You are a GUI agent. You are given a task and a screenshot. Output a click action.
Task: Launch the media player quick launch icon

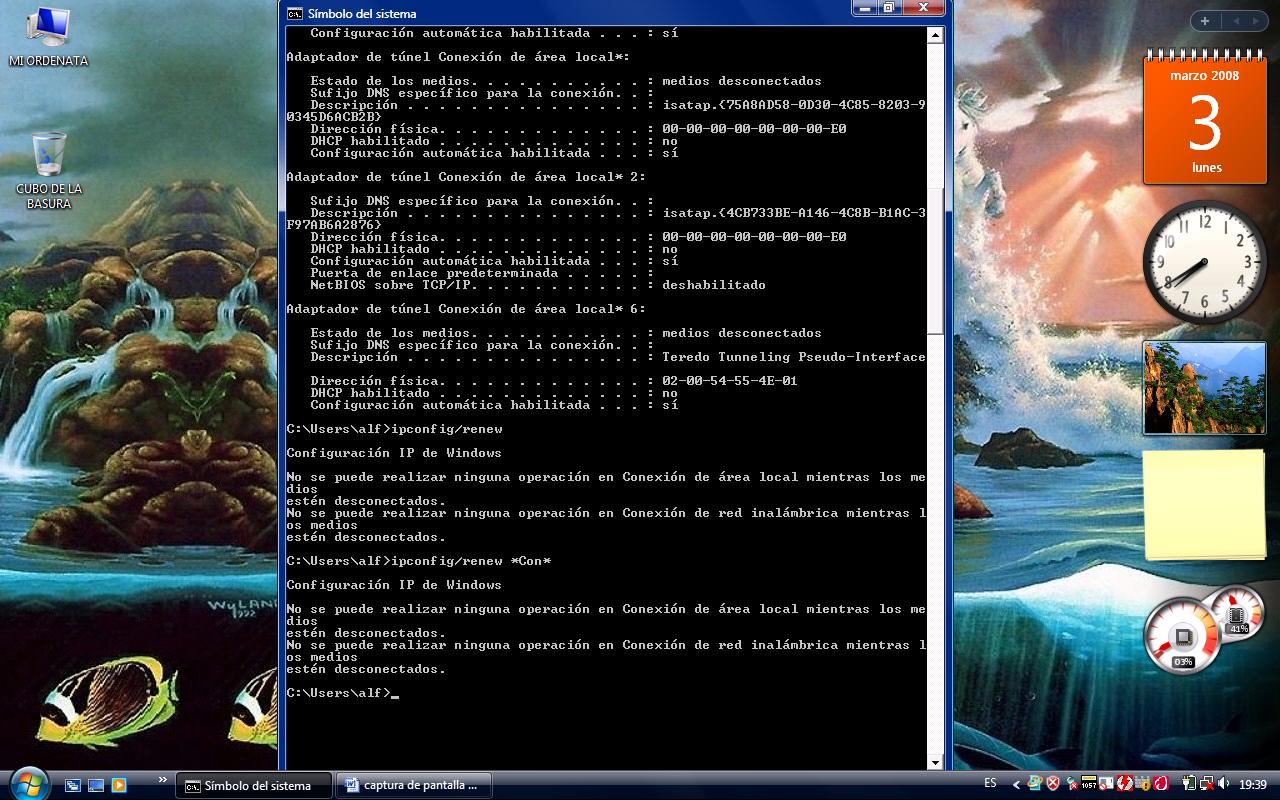click(119, 785)
